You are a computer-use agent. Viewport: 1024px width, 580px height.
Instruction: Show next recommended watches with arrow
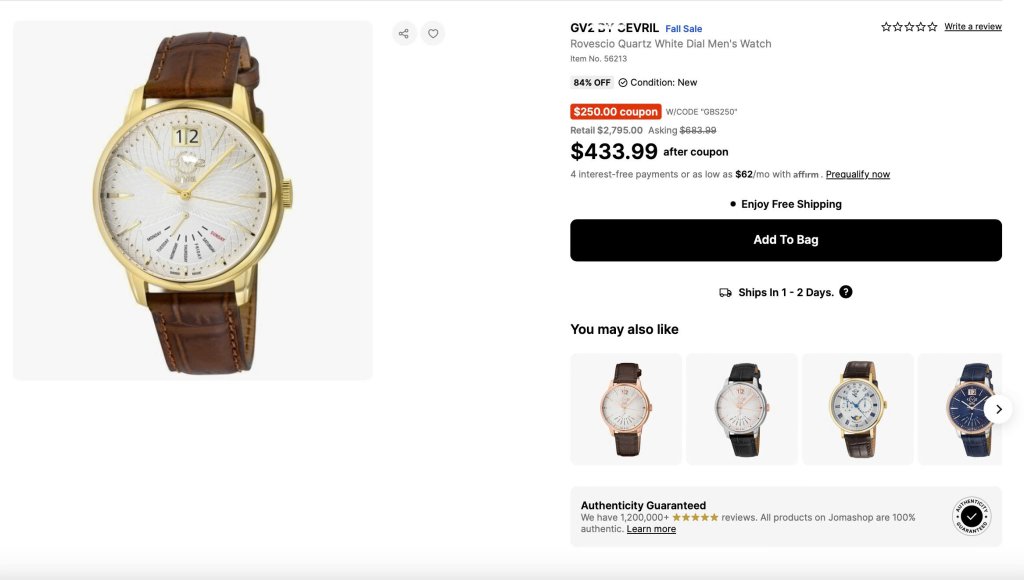pos(998,409)
